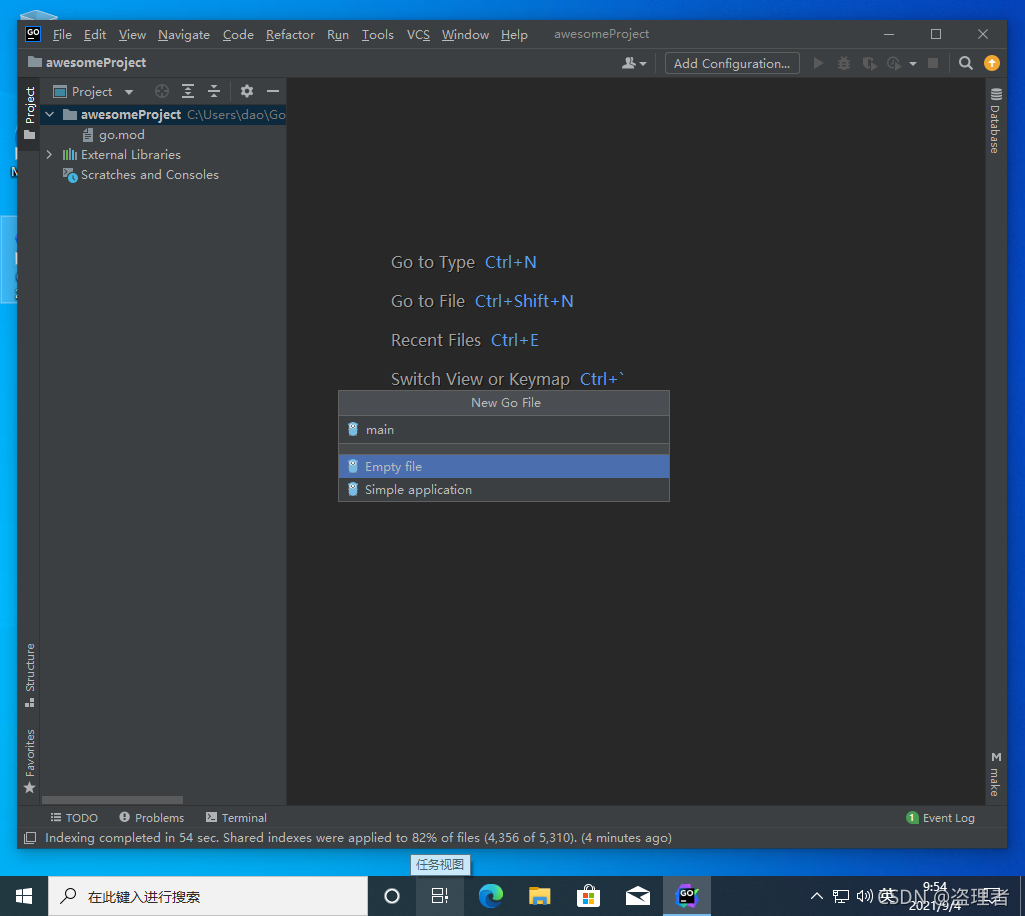This screenshot has width=1025, height=916.
Task: Open the View menu
Action: pyautogui.click(x=132, y=35)
